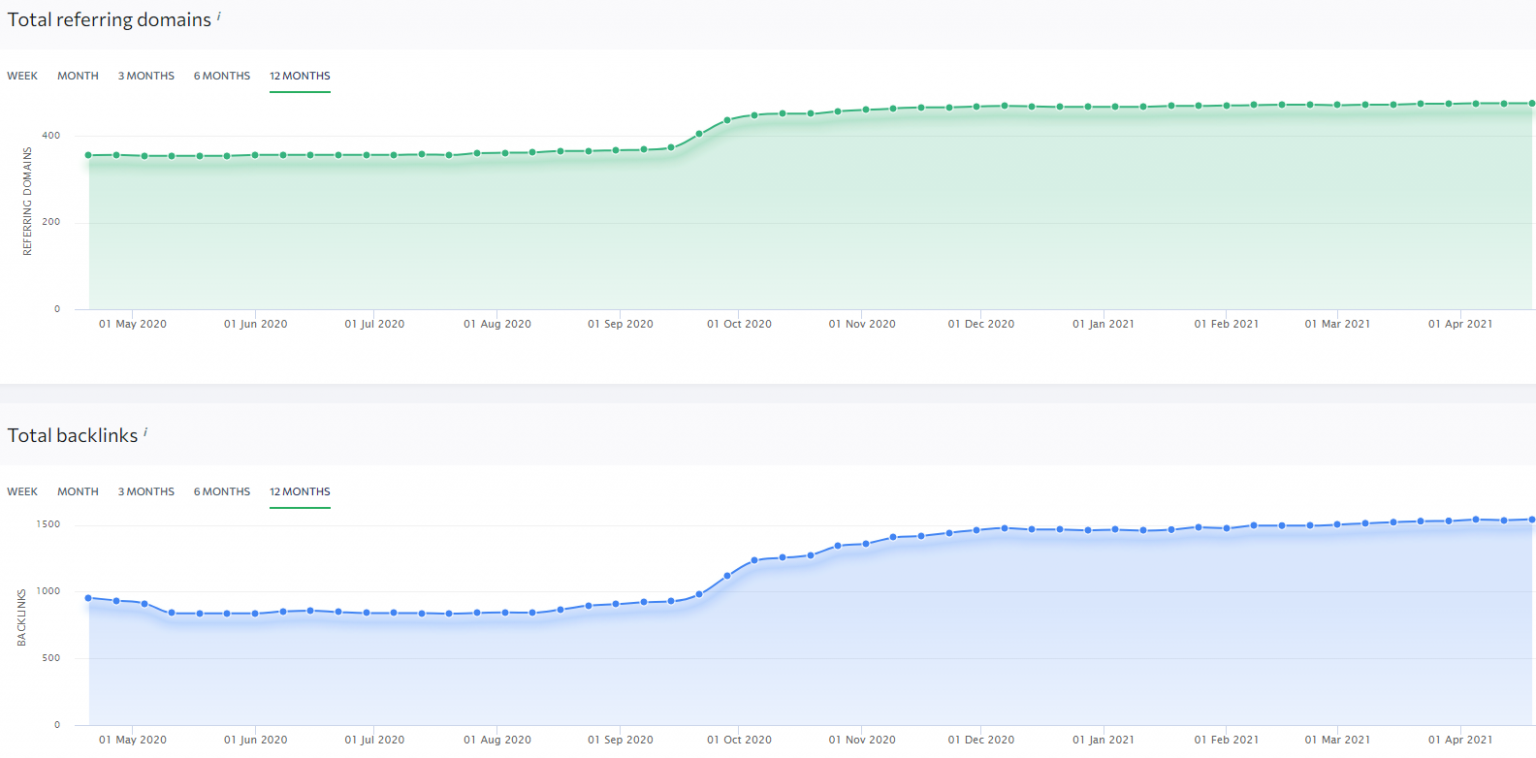Click 01 Jan 2021 on referring domains axis
Screen dimensions: 1536x758
tap(1103, 324)
